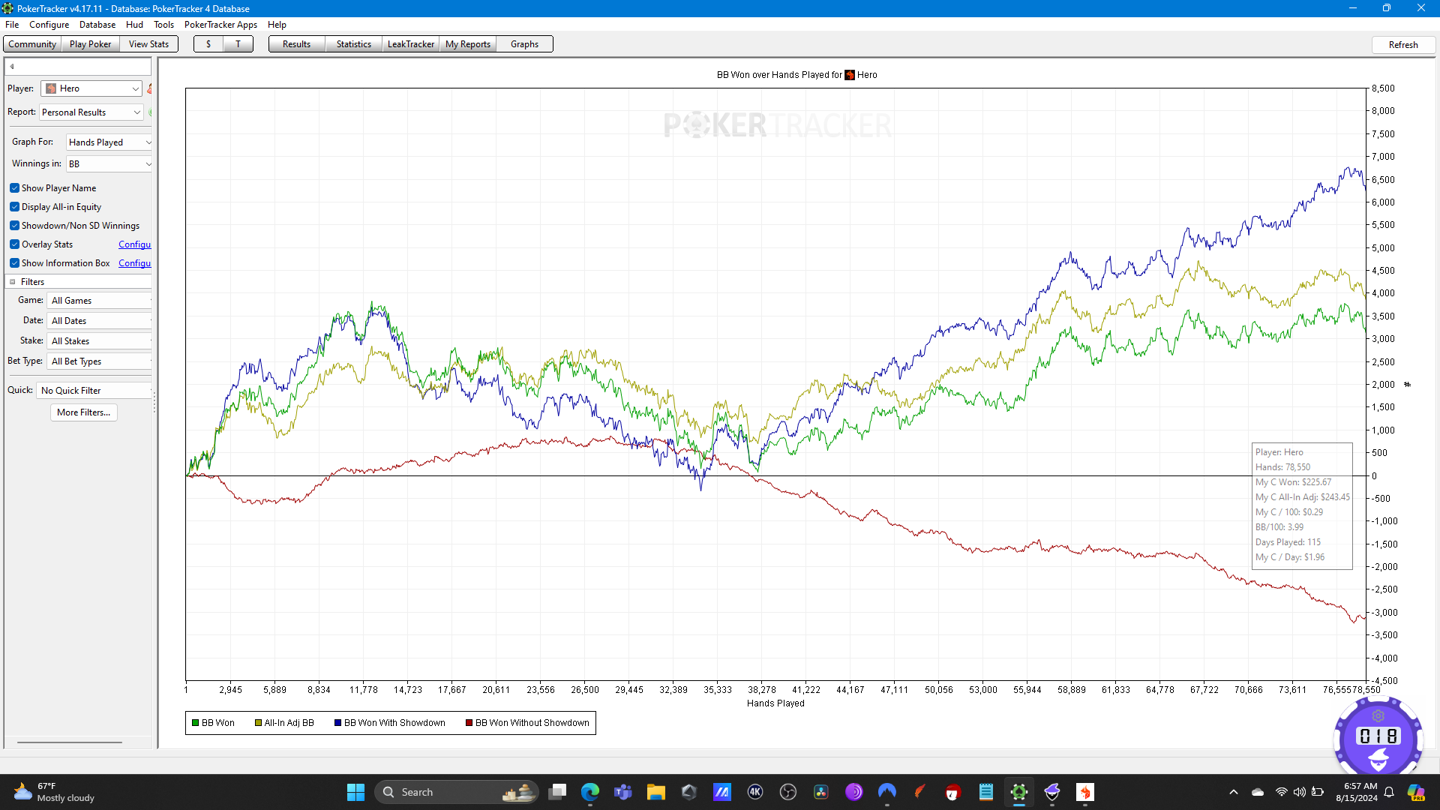Open the Player dropdown showing Hero
The image size is (1440, 810).
click(91, 89)
